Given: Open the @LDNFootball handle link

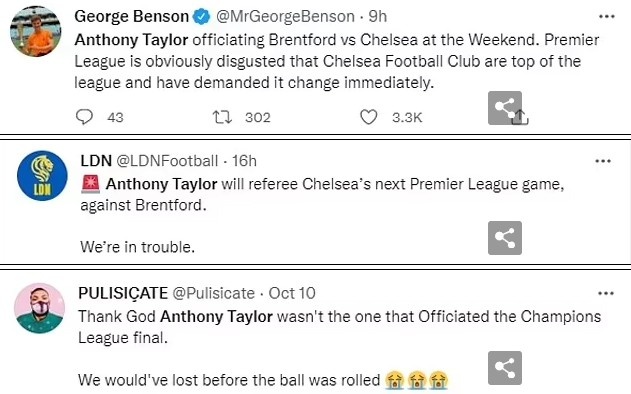Looking at the screenshot, I should point(167,161).
